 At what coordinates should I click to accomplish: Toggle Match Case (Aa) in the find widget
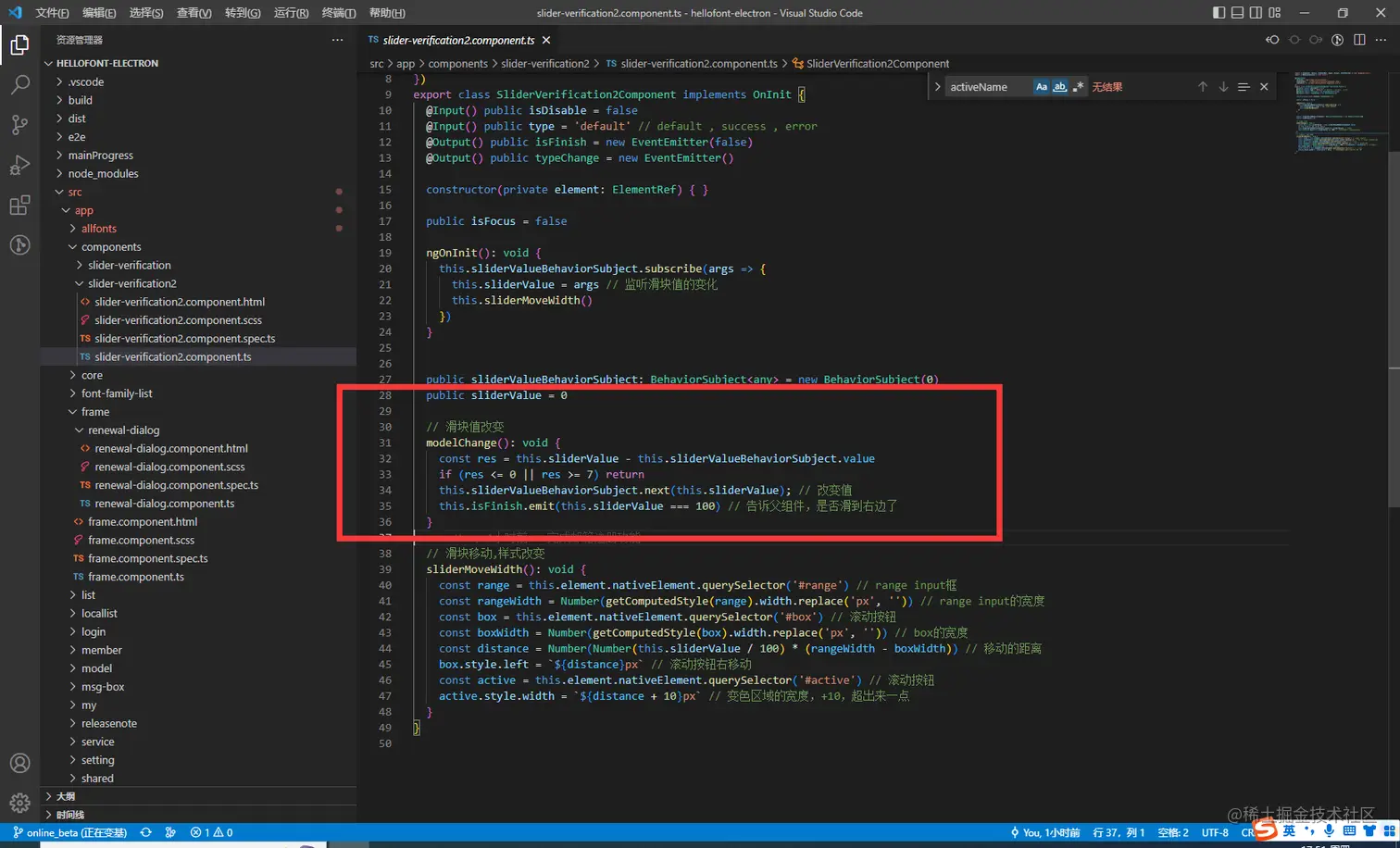[x=1042, y=87]
